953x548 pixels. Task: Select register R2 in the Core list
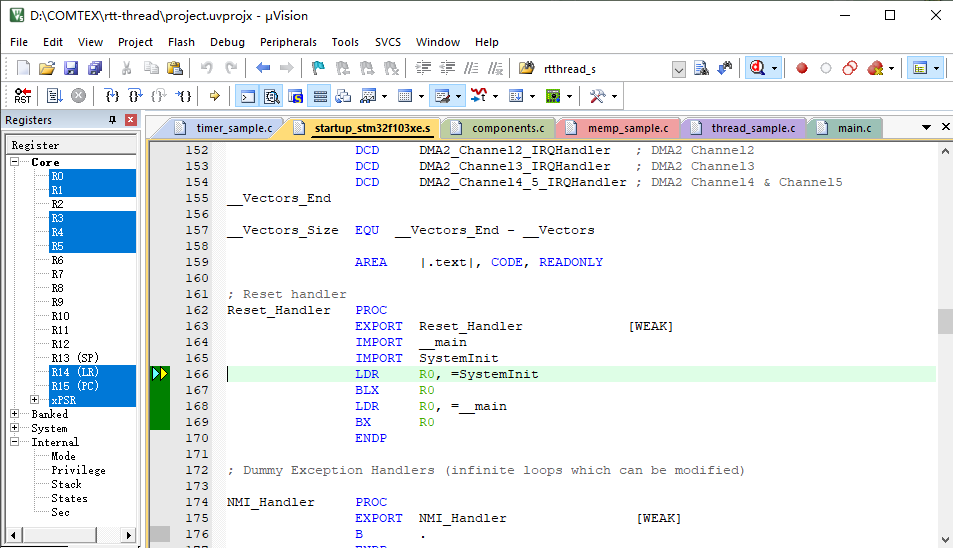click(57, 204)
